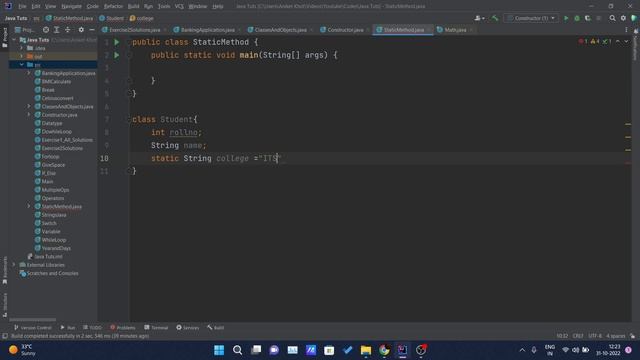Open Version Control tool window

point(33,327)
